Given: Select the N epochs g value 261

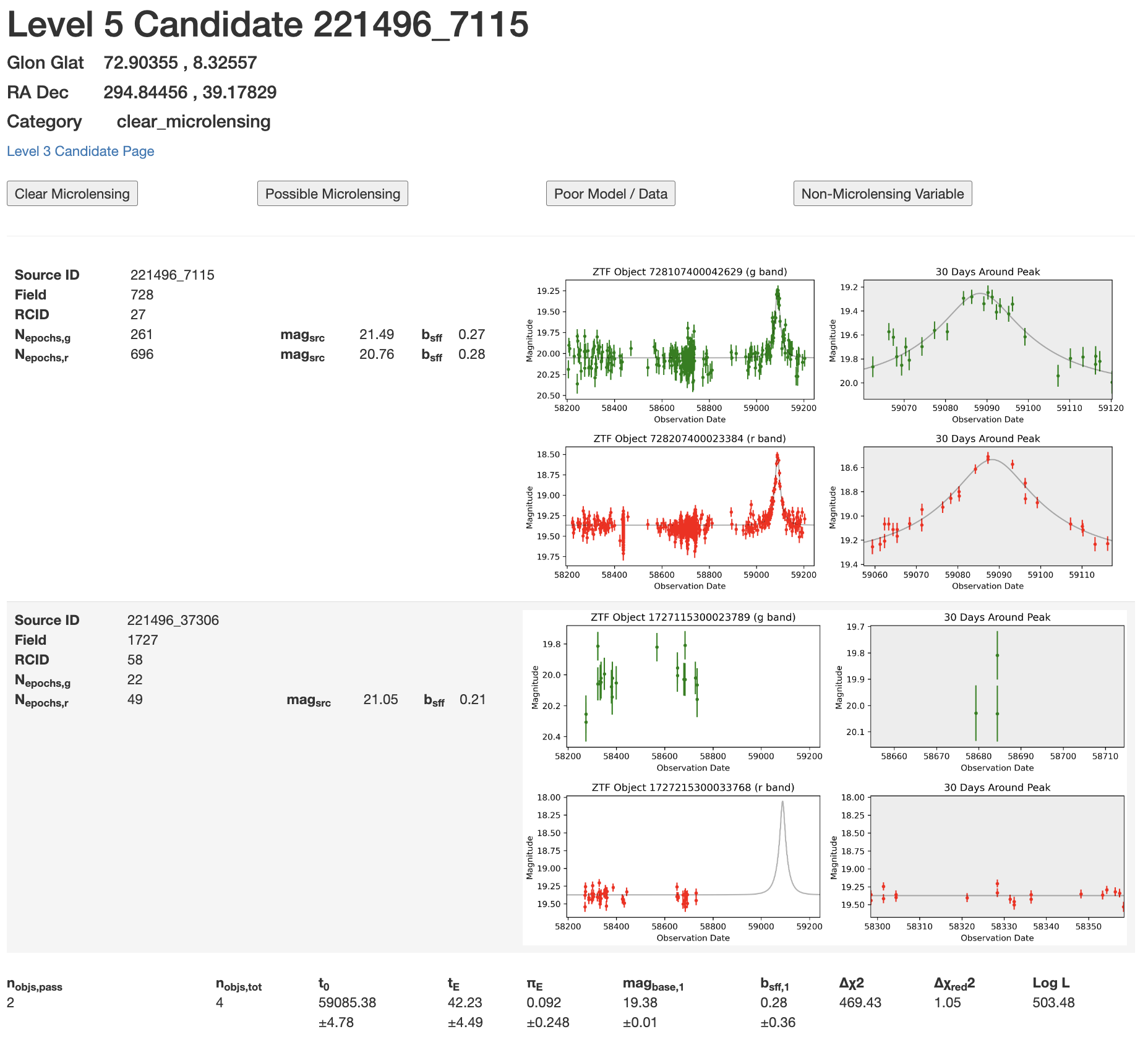Looking at the screenshot, I should 142,334.
